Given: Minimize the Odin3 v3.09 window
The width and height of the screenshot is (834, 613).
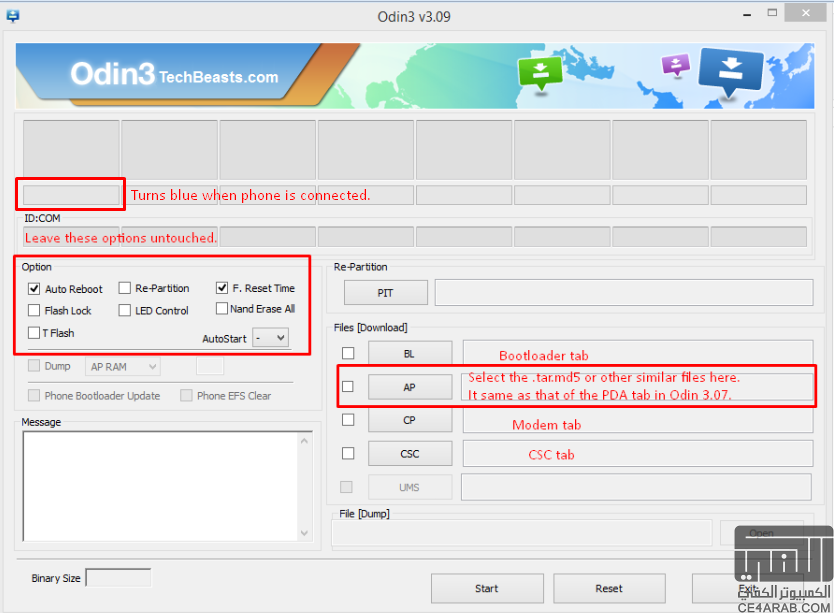Looking at the screenshot, I should click(747, 15).
